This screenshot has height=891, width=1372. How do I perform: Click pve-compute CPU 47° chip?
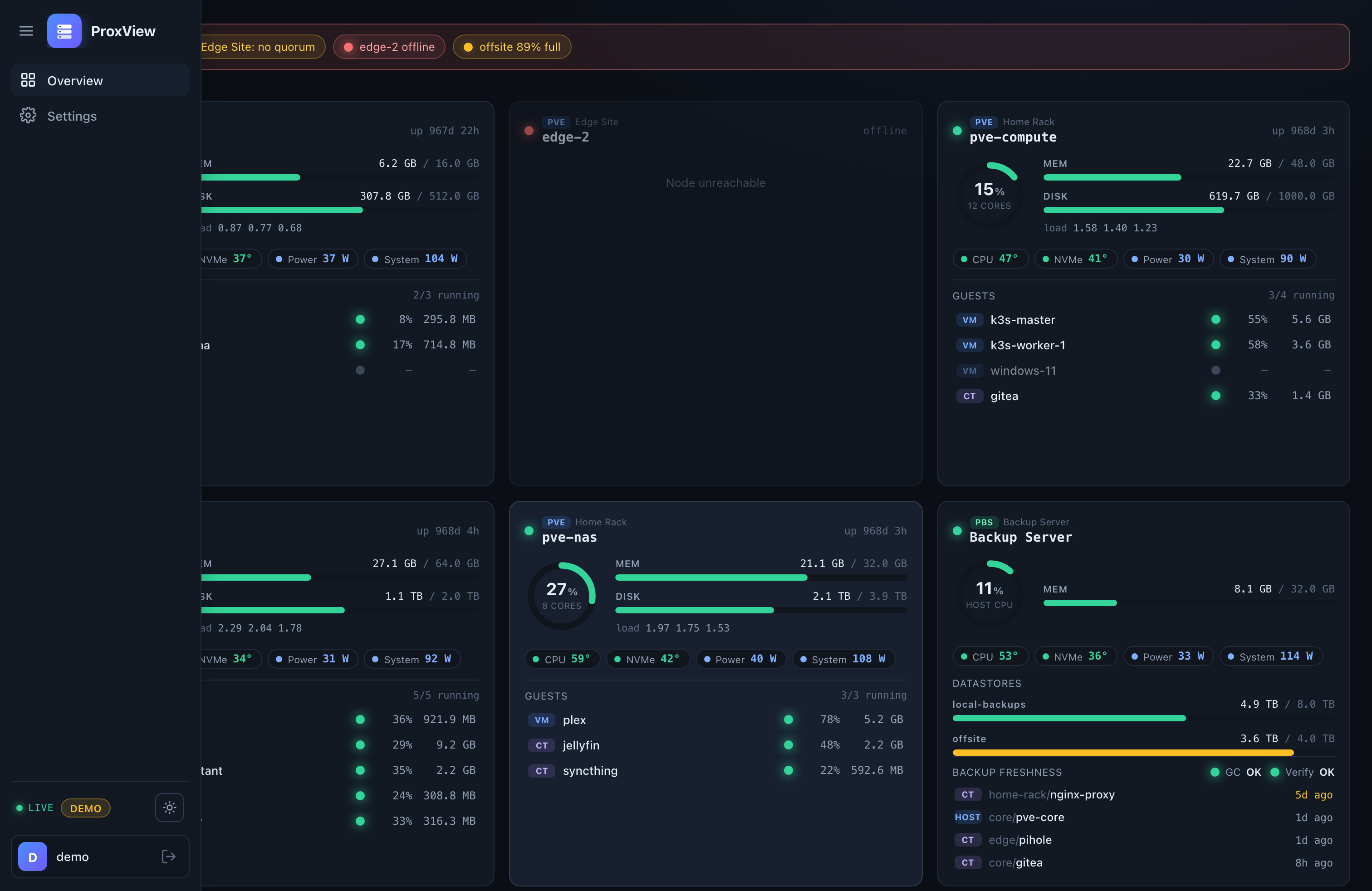pyautogui.click(x=990, y=259)
